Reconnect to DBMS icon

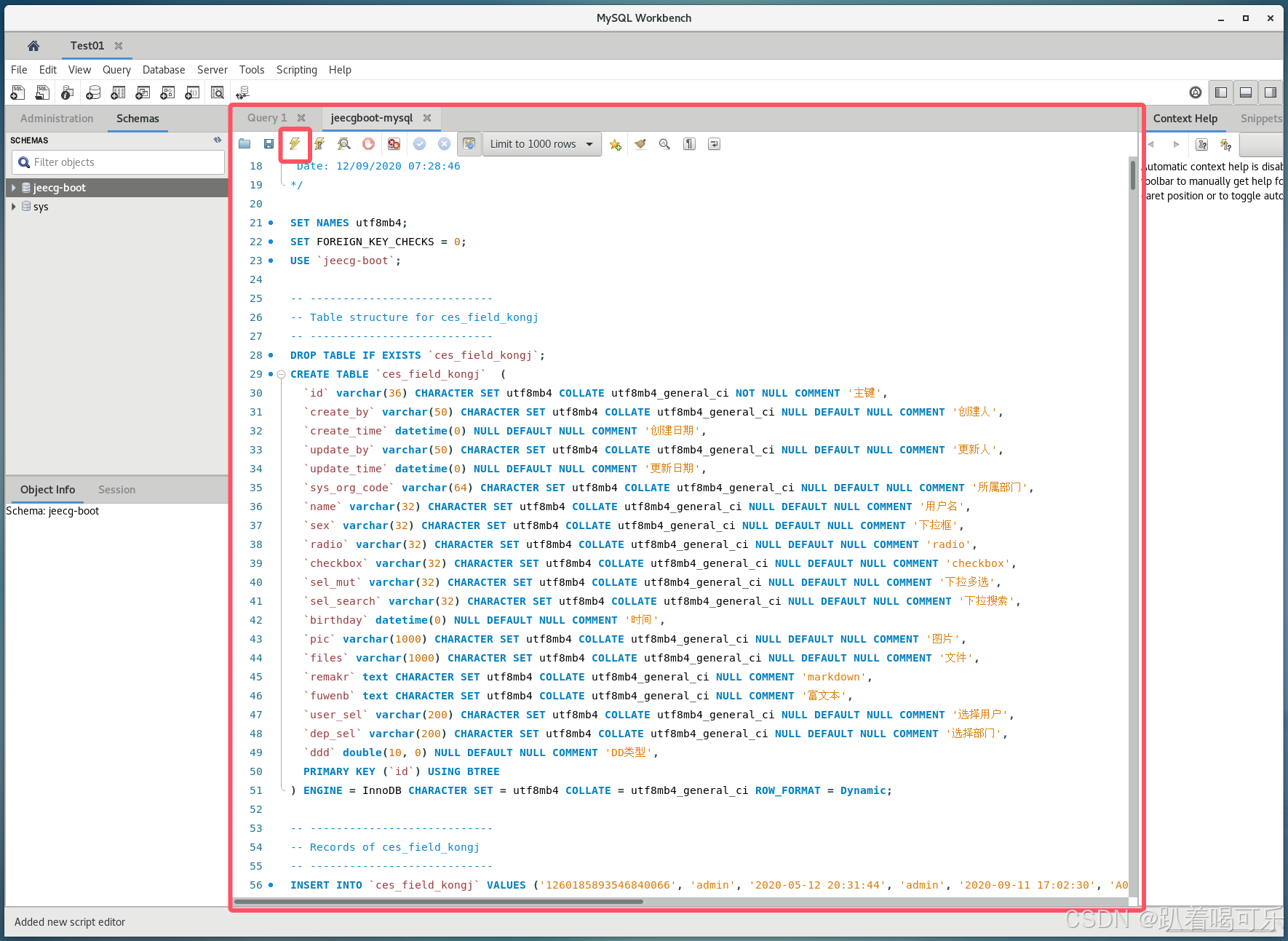click(x=242, y=92)
